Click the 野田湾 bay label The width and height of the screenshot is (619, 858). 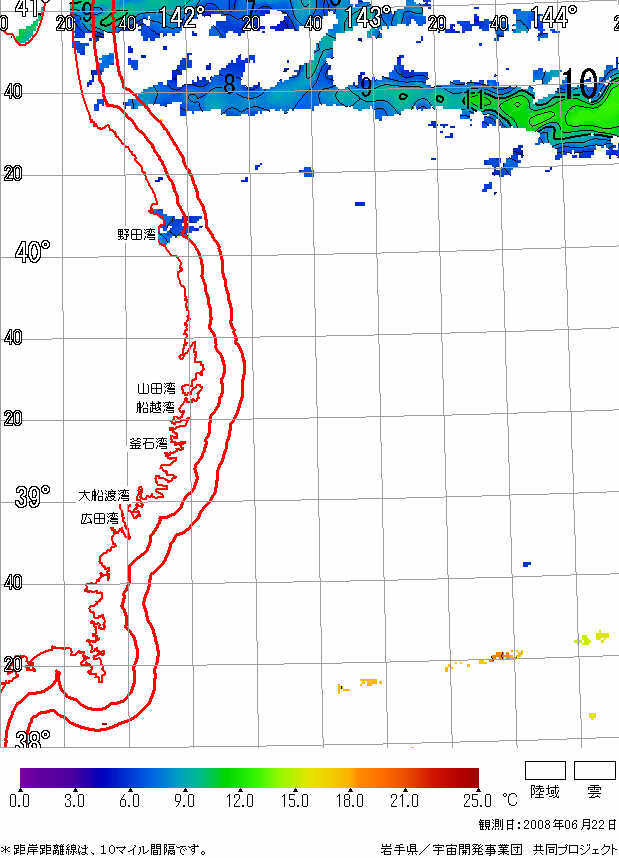(x=136, y=234)
